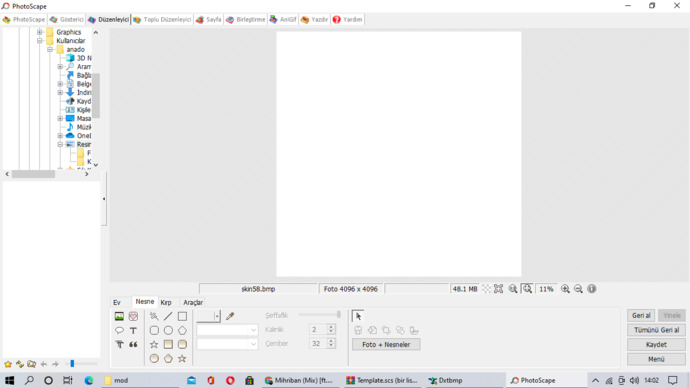
Task: Open the photo info icon
Action: [x=592, y=289]
